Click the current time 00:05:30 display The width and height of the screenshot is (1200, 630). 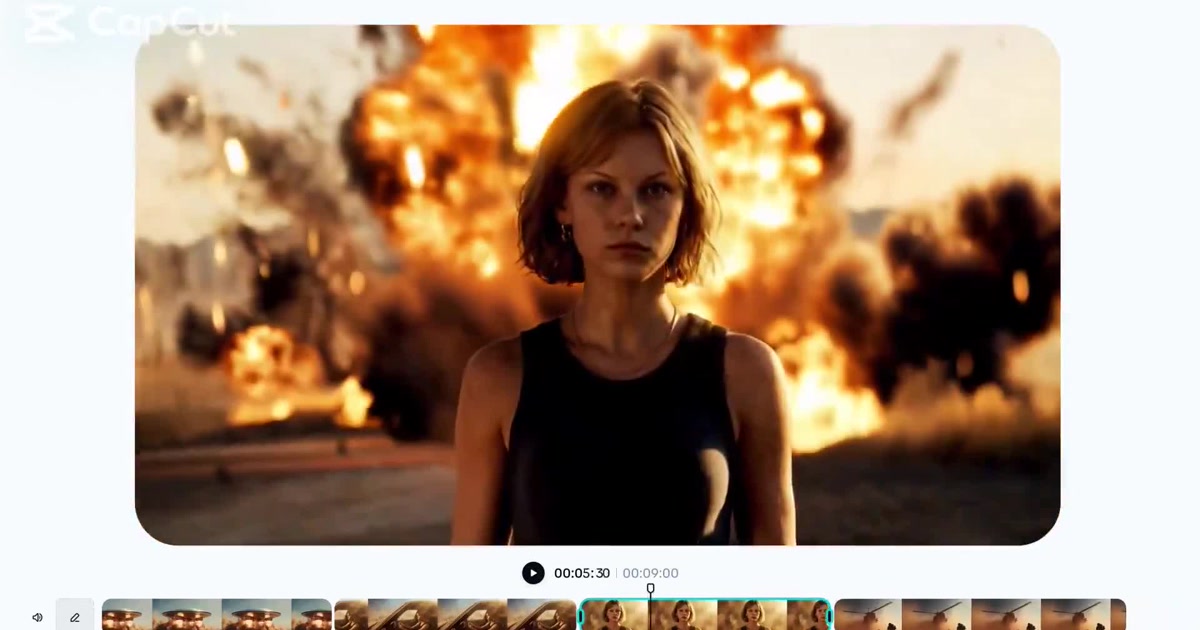[x=581, y=573]
